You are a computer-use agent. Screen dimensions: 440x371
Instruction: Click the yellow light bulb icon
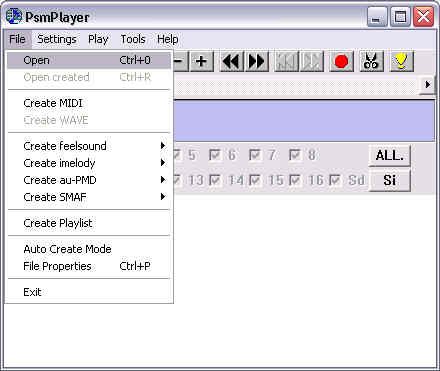tap(401, 61)
